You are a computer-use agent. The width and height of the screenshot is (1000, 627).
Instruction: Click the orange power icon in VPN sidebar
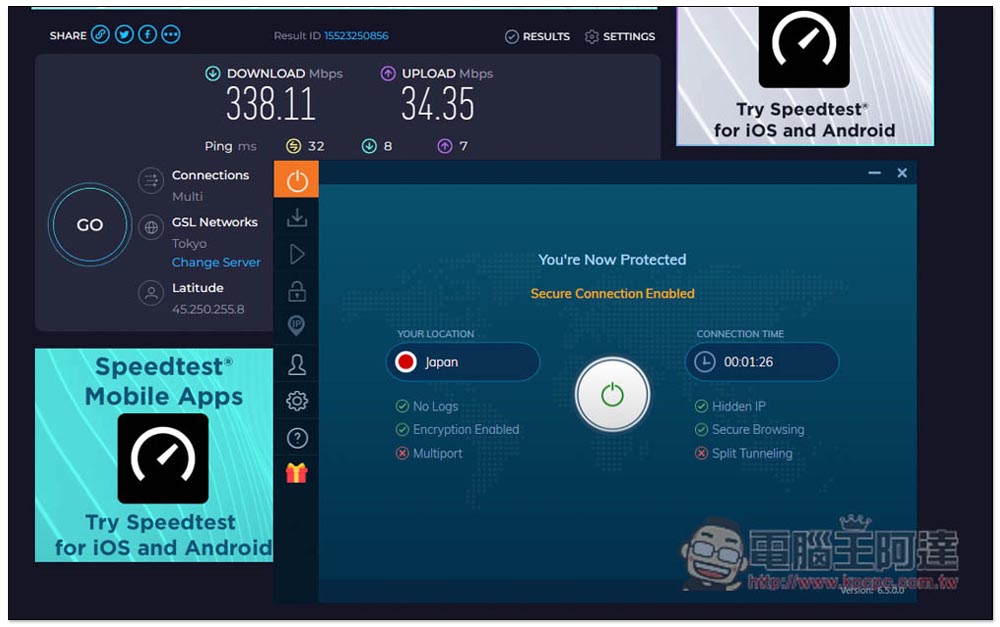point(296,181)
